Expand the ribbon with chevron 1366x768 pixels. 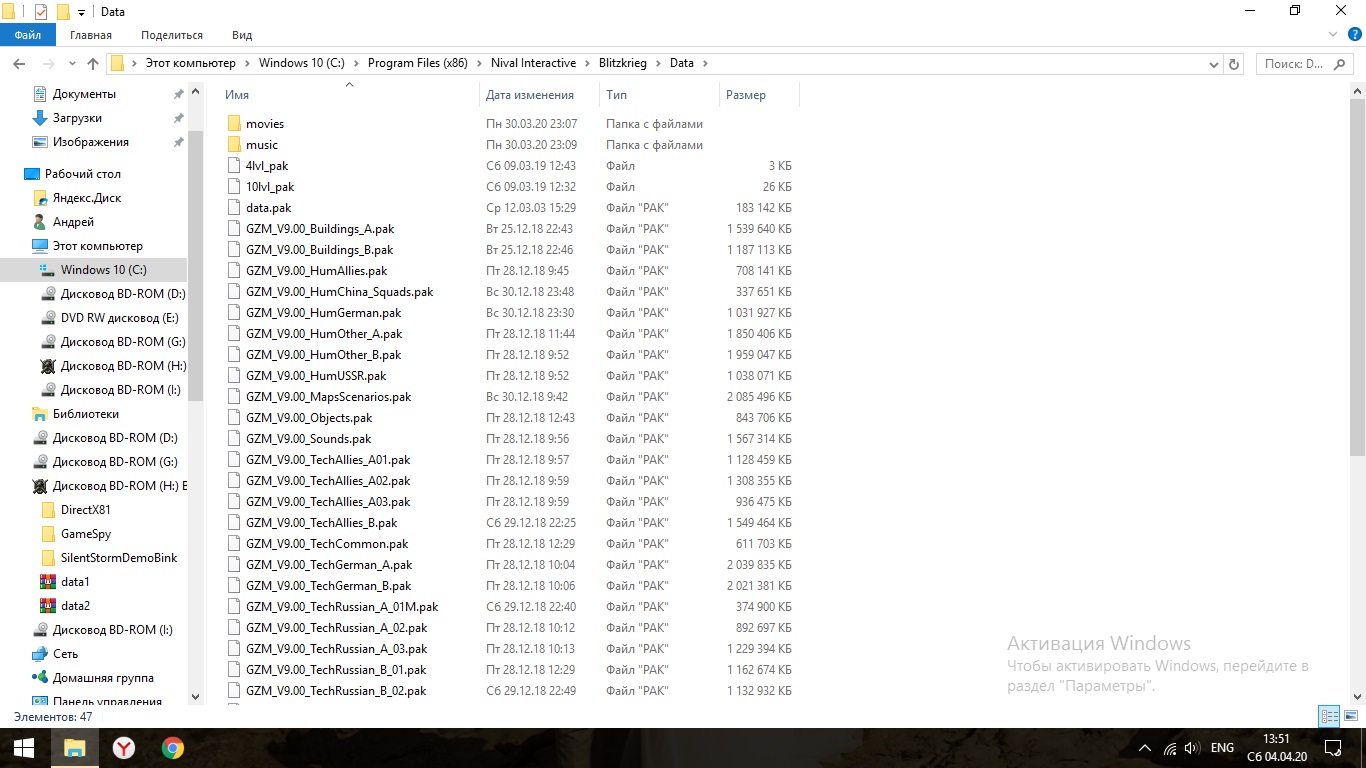point(1331,35)
